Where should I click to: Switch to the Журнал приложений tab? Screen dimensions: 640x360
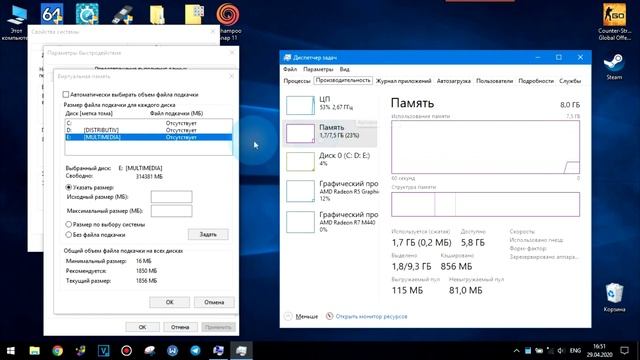403,81
